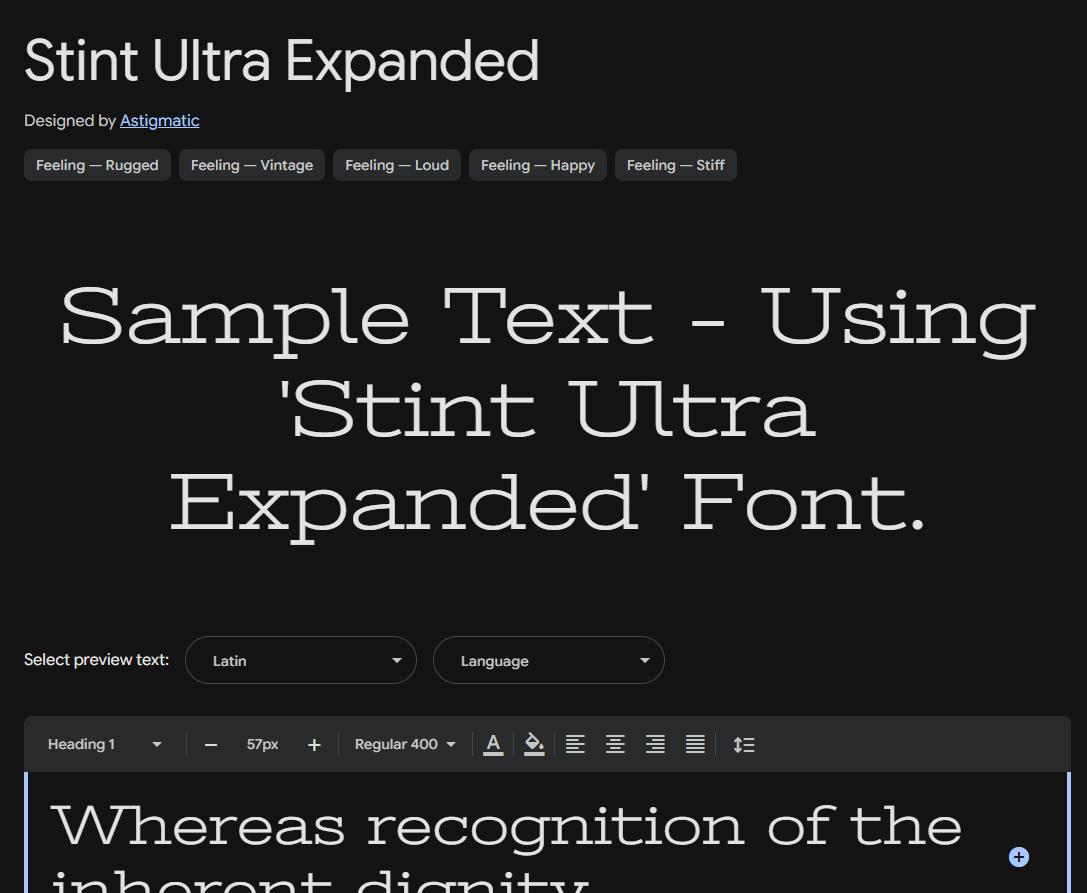Viewport: 1087px width, 893px height.
Task: Open the line spacing control
Action: click(x=744, y=745)
